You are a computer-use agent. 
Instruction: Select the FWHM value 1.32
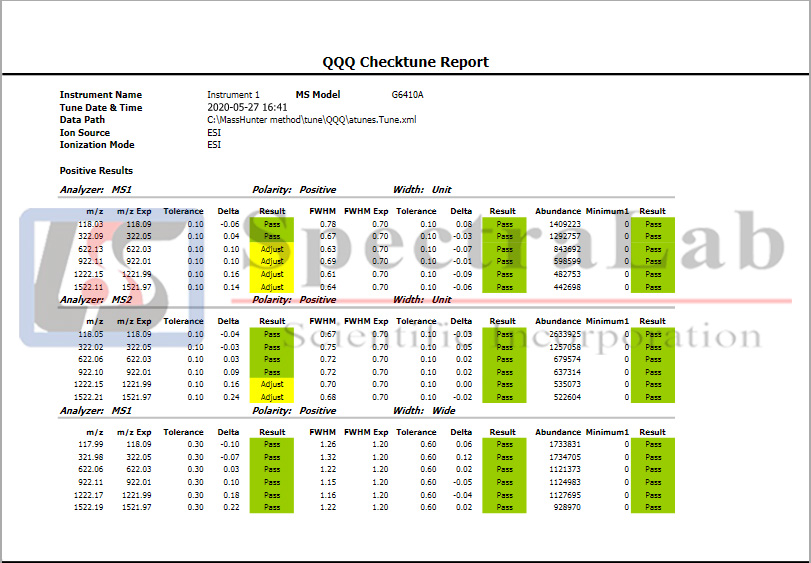pos(327,458)
